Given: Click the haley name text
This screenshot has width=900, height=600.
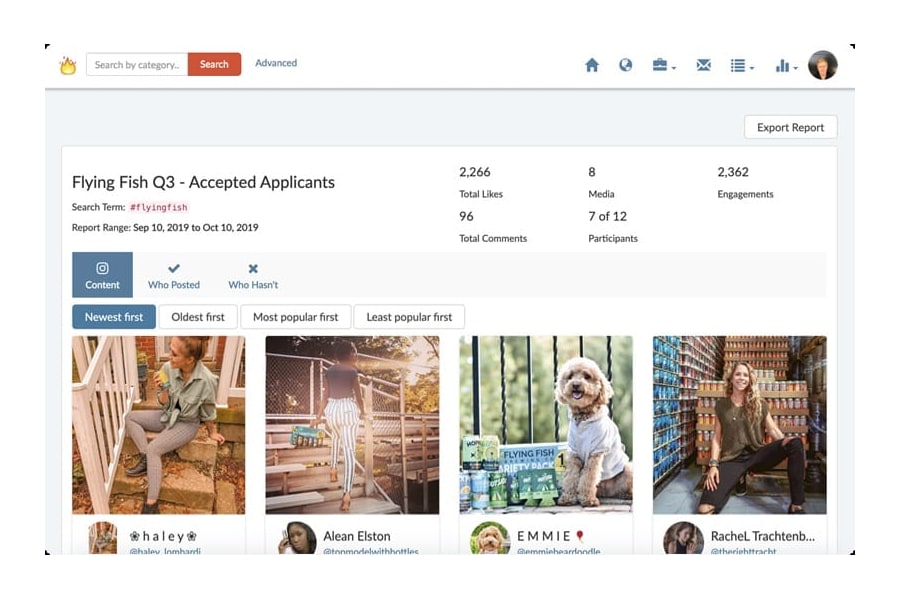Looking at the screenshot, I should [164, 536].
